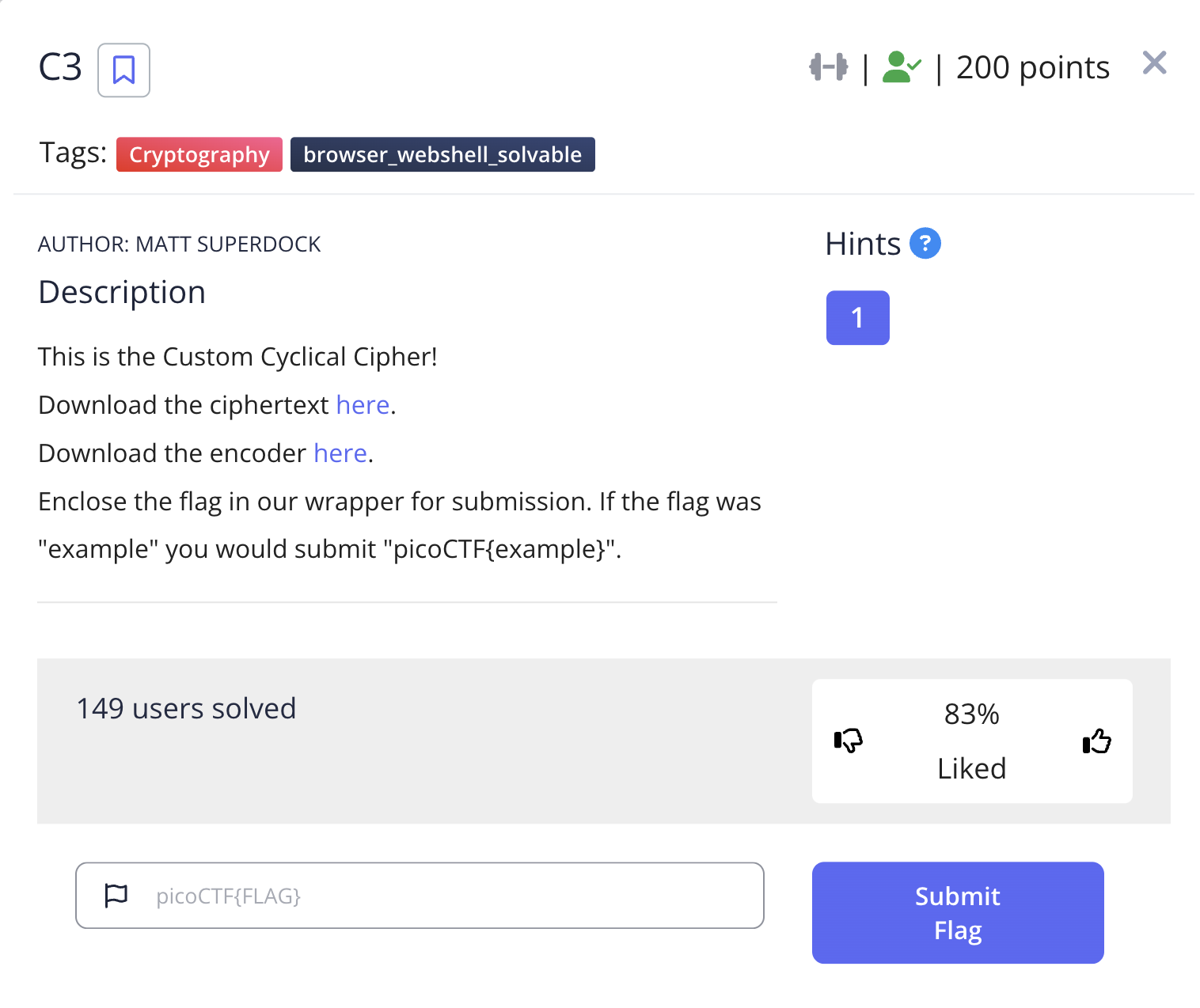Select the Cryptography tag
1200x1008 pixels.
click(x=199, y=154)
